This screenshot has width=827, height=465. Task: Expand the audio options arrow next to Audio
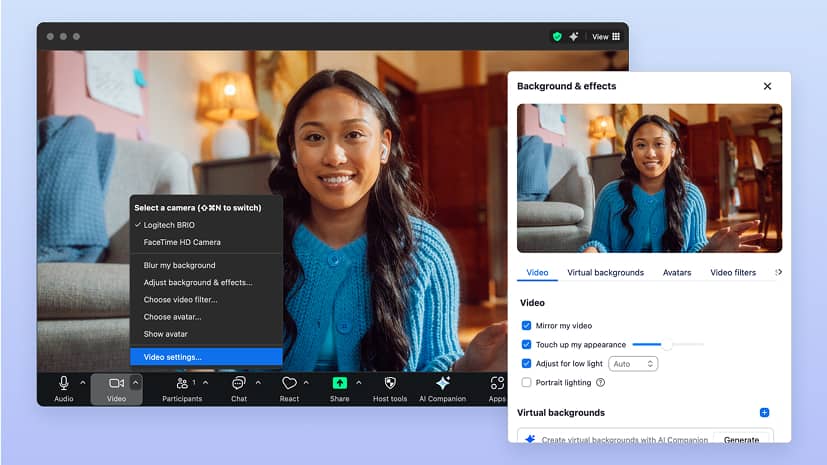[x=83, y=383]
